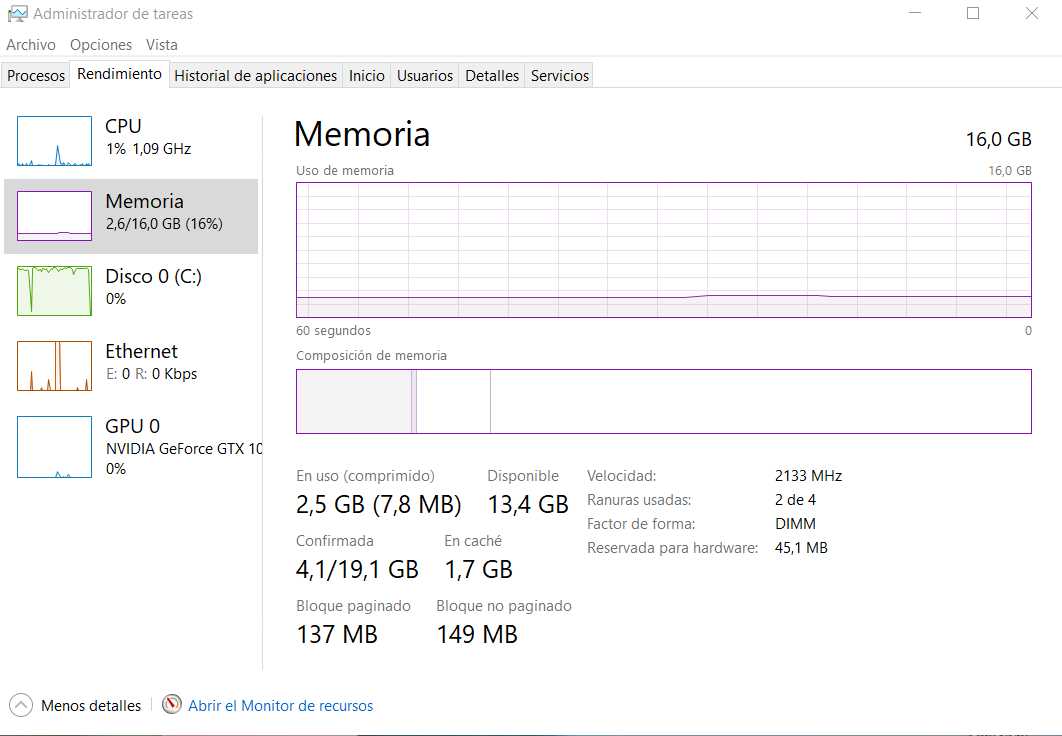Screen dimensions: 1062x736
Task: Open the Disco 0 (C:) performance graph
Action: 54,291
